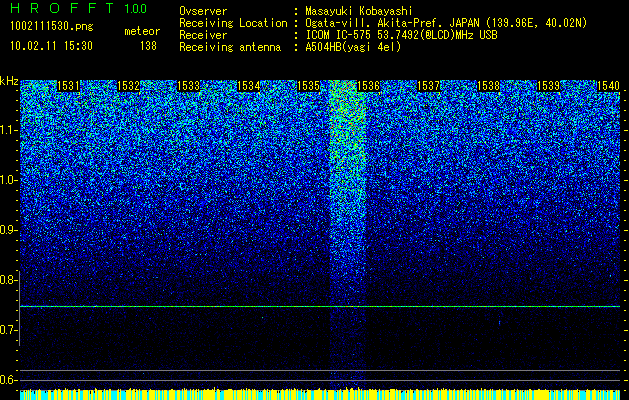The image size is (629, 400).
Task: Click the 1540 time marker
Action: pyautogui.click(x=608, y=86)
